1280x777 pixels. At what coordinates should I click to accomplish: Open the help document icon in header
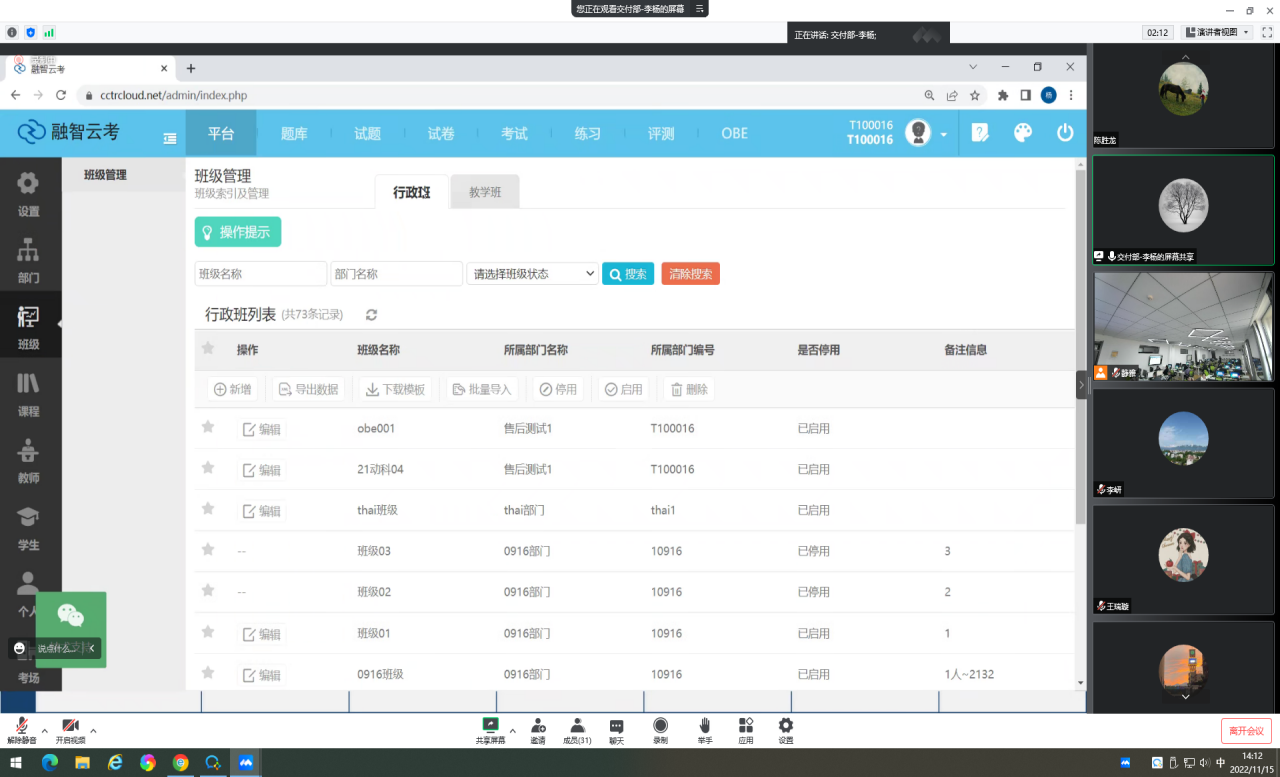[980, 133]
